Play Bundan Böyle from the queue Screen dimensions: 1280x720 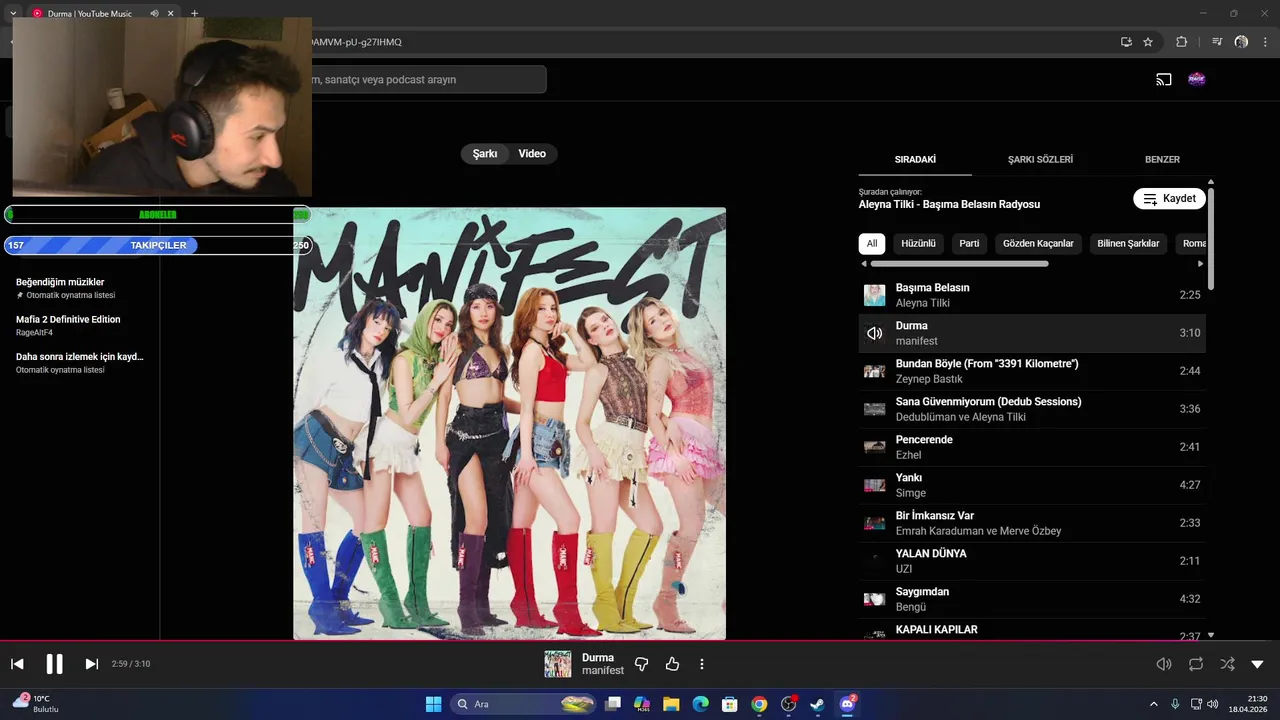point(1032,371)
